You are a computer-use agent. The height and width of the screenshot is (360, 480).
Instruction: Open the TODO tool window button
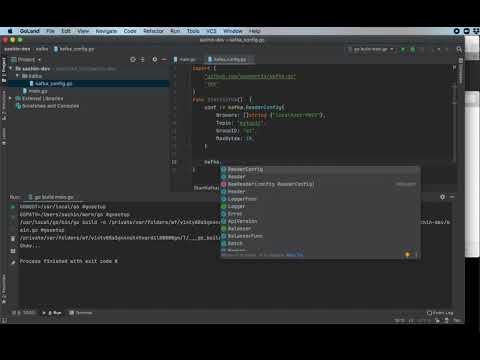(x=24, y=313)
